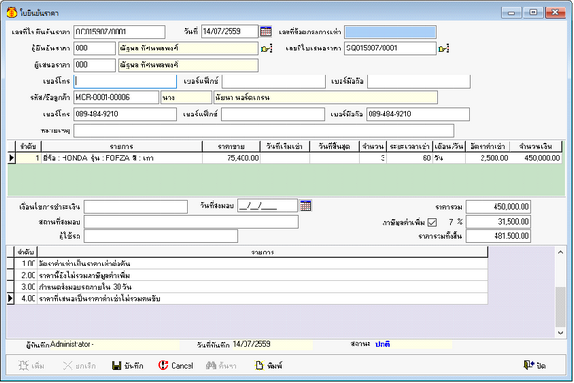The image size is (574, 383).
Task: Click the amount cell 450,000.00 in the grid
Action: [x=536, y=158]
